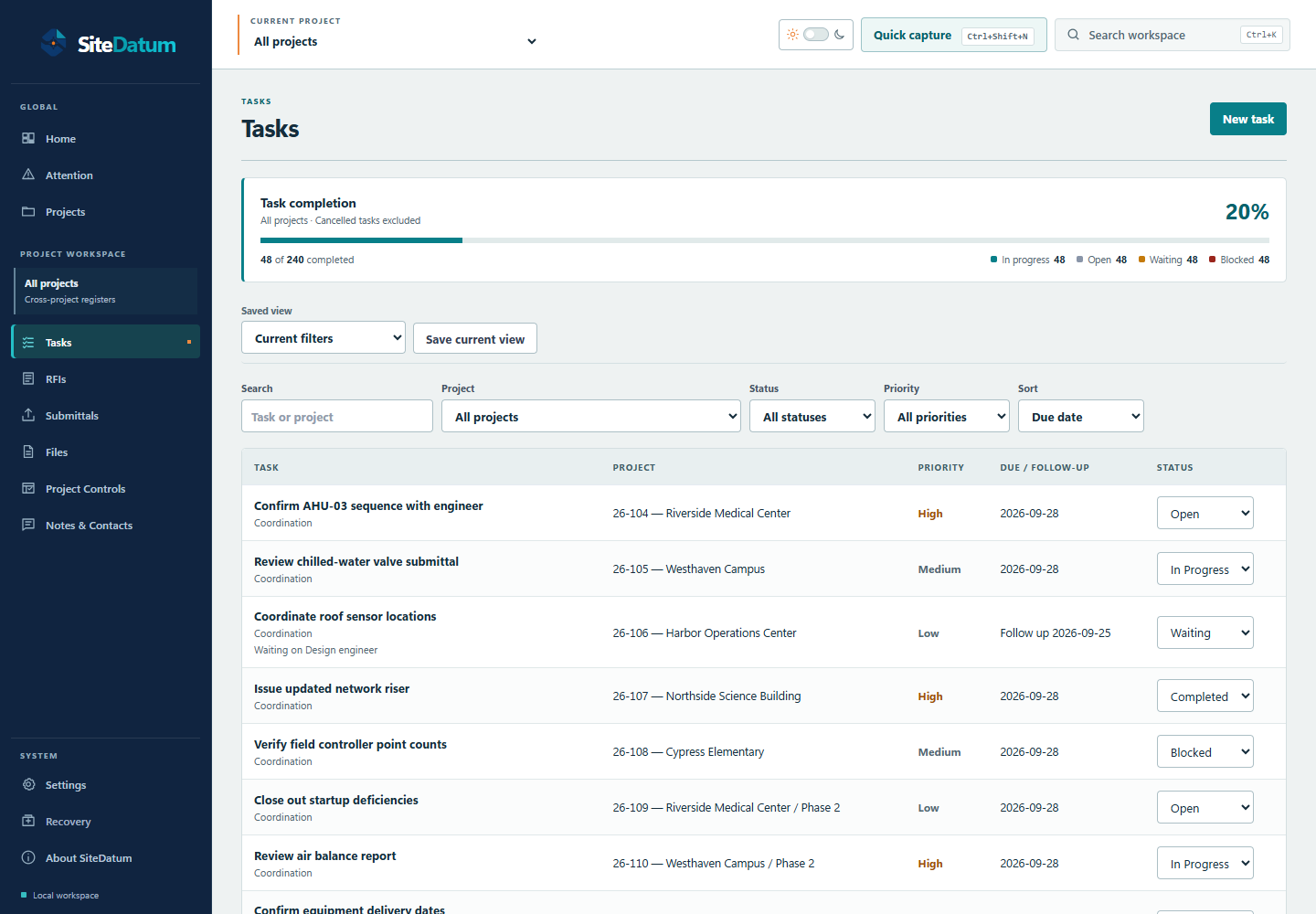1316x914 pixels.
Task: Open the Saved view Current filters dropdown
Action: [x=324, y=337]
